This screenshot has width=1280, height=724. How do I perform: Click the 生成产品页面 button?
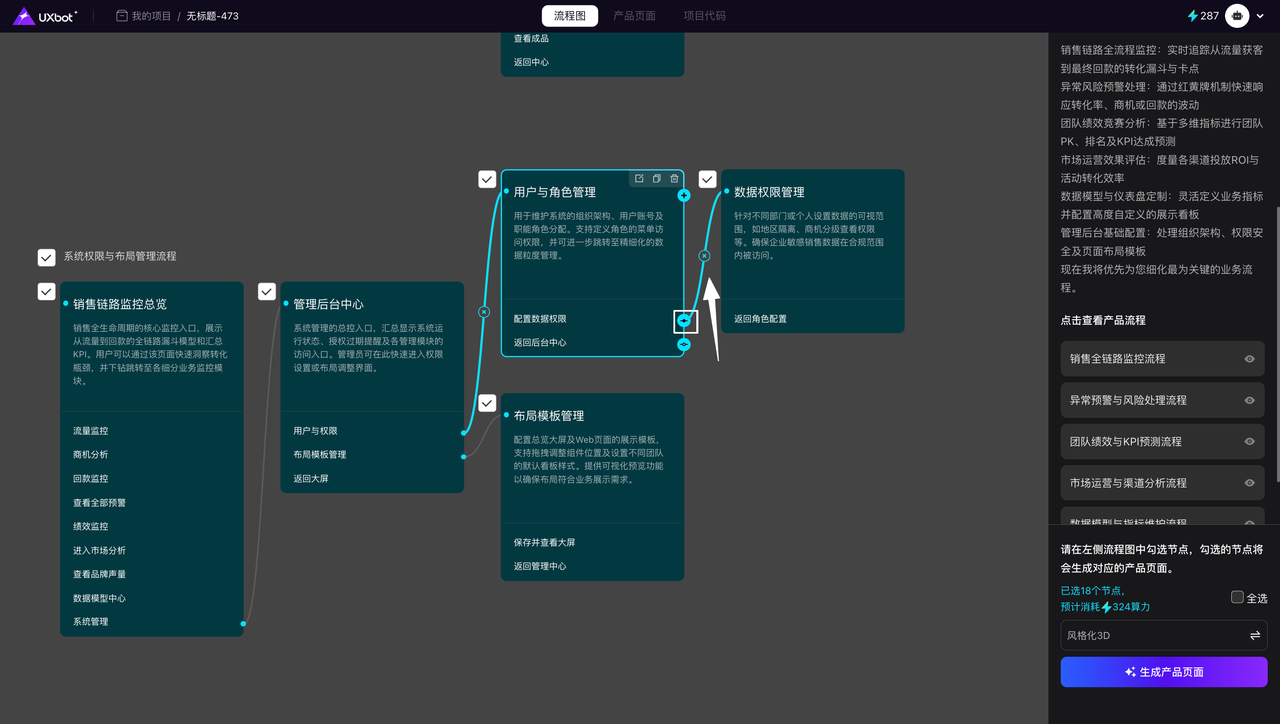tap(1163, 672)
